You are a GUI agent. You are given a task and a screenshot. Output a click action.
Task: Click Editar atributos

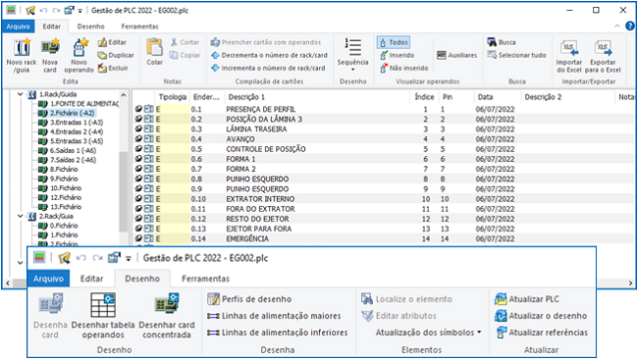coord(399,316)
